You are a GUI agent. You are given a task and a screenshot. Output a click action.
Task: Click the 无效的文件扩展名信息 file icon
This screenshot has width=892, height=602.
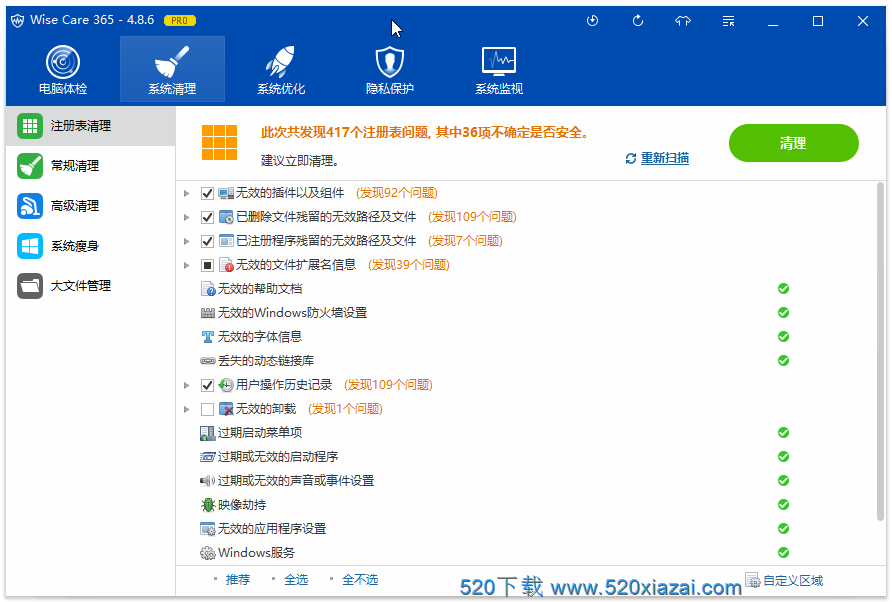[226, 265]
